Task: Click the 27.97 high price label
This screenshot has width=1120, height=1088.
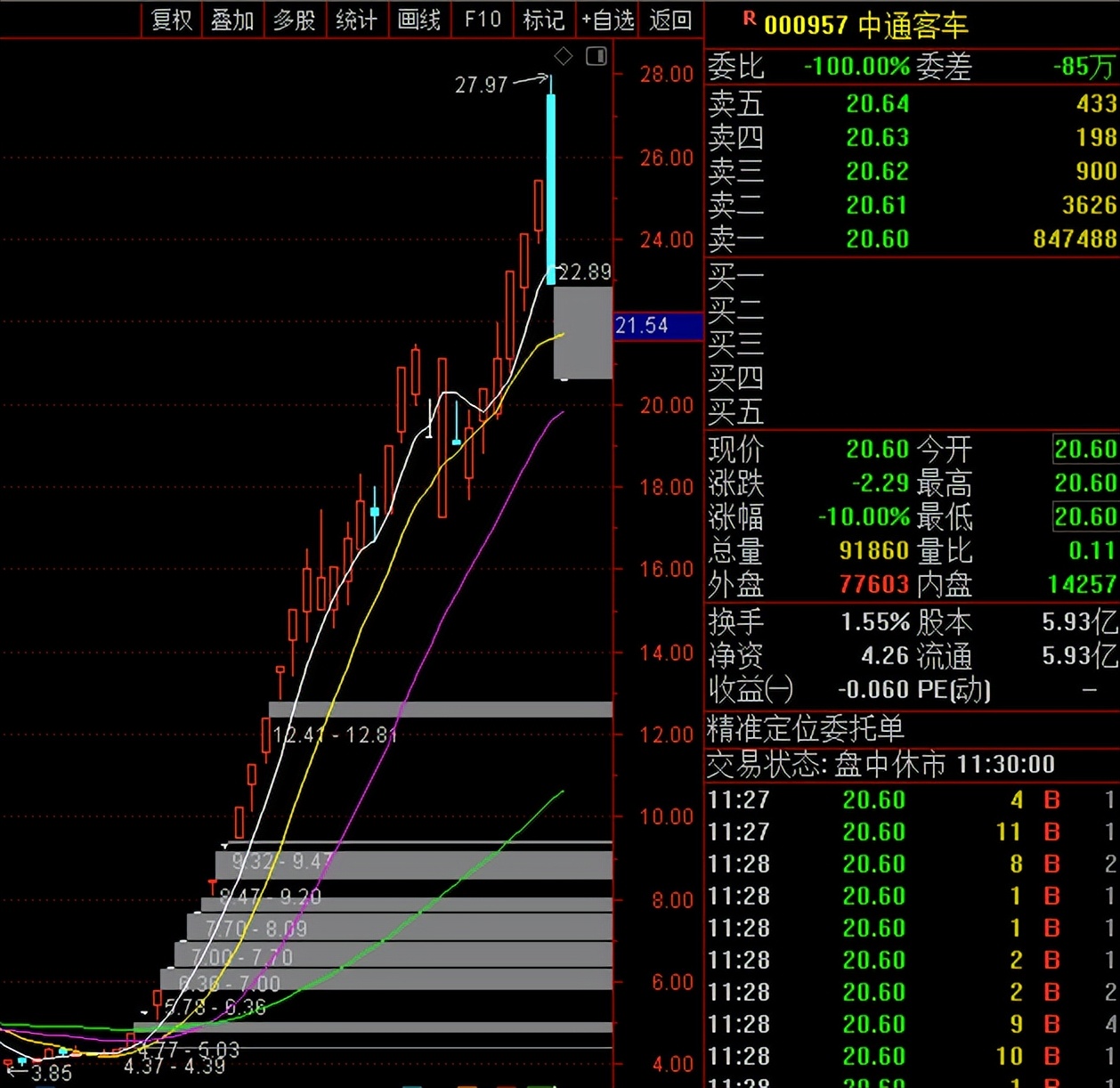Action: 481,85
